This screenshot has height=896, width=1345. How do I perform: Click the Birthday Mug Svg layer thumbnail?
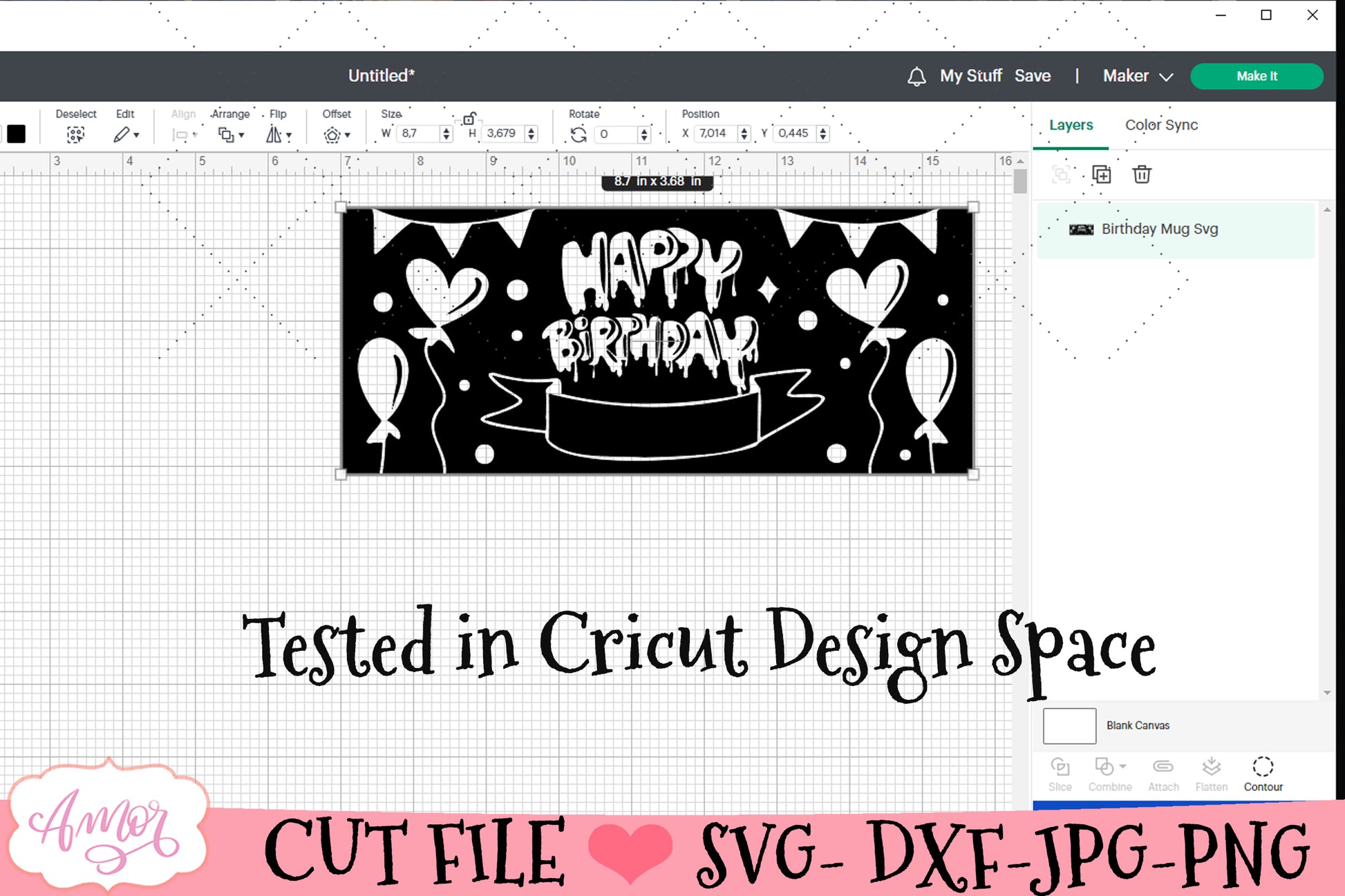(1082, 229)
